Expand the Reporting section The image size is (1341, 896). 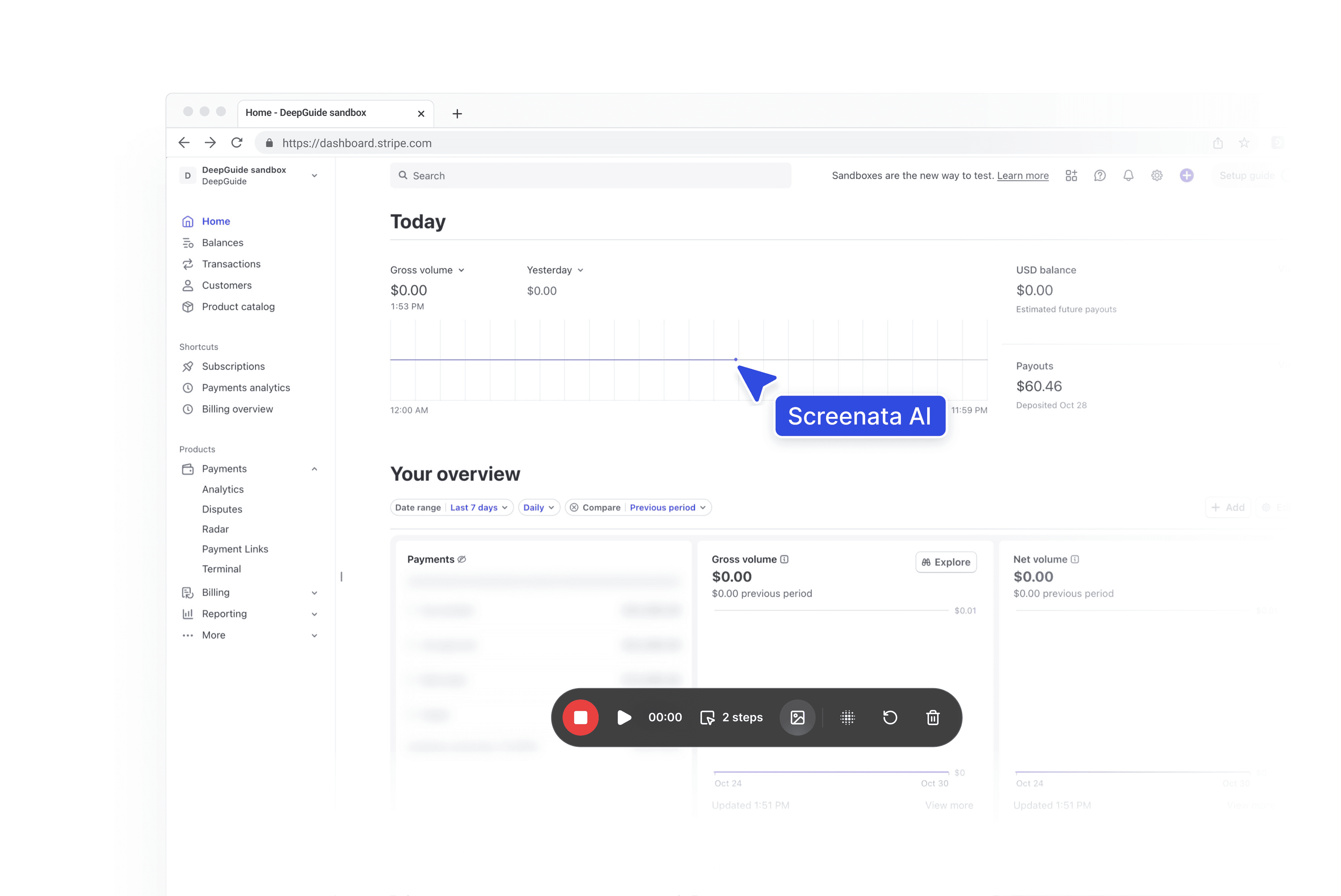pos(314,614)
